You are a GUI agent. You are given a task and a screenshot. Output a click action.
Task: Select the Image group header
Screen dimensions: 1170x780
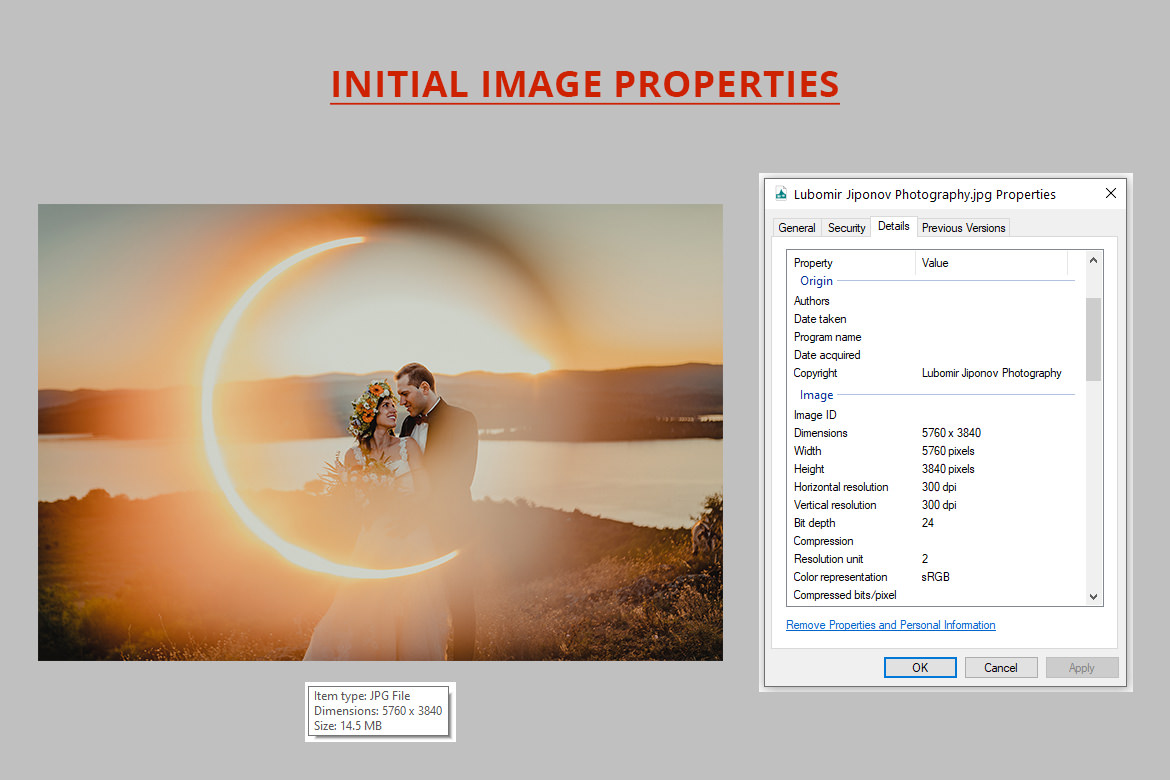[x=816, y=395]
